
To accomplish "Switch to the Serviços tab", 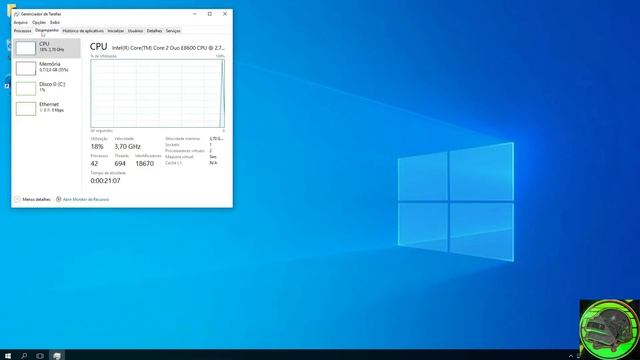I will click(173, 31).
